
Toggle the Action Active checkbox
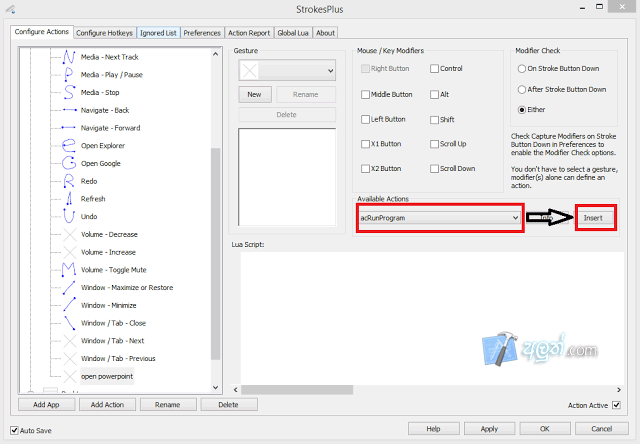(616, 405)
